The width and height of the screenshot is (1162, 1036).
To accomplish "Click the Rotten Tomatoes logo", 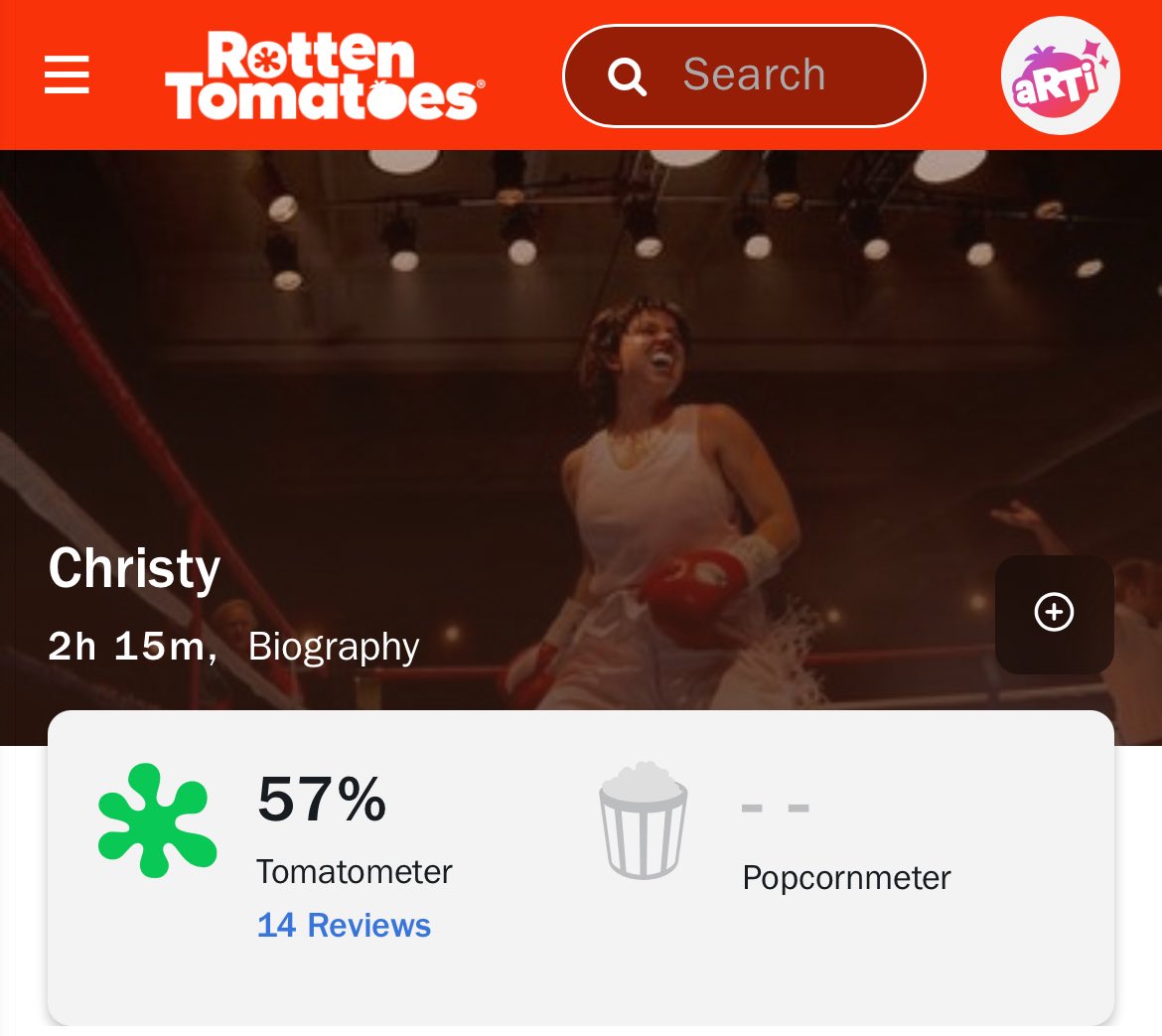I will (324, 75).
